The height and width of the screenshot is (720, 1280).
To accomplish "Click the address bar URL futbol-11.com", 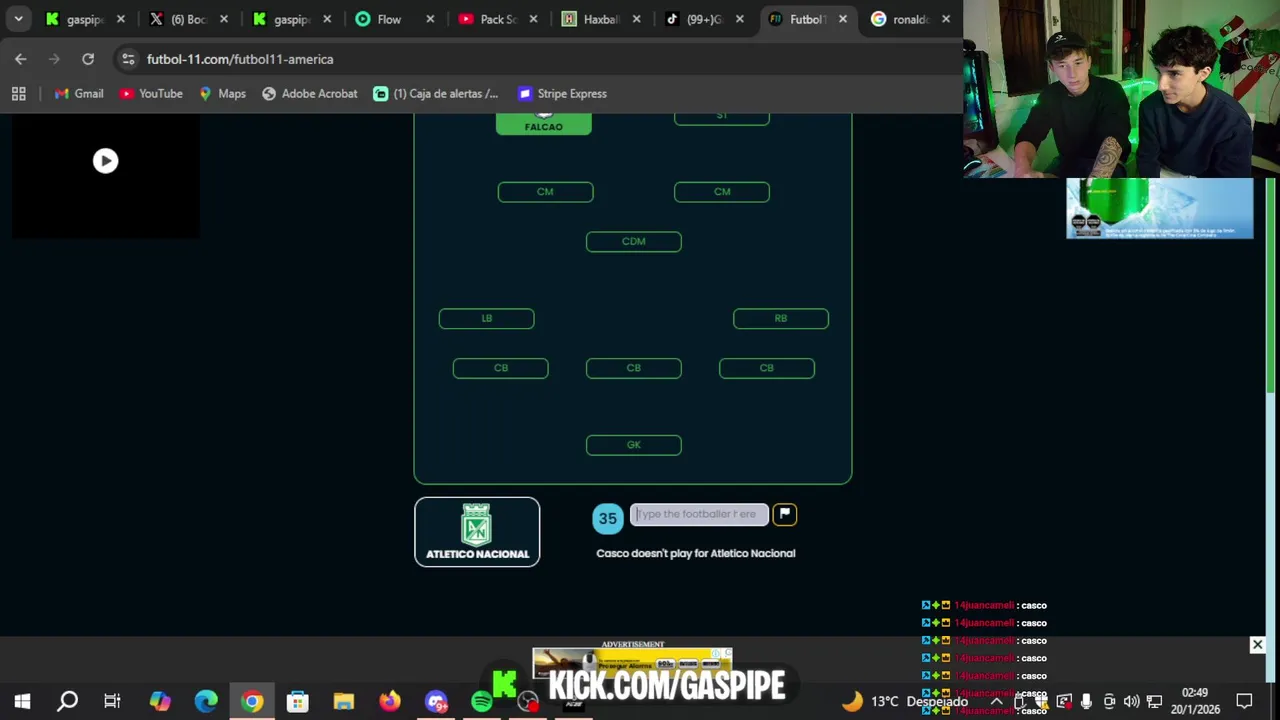I will (x=240, y=59).
